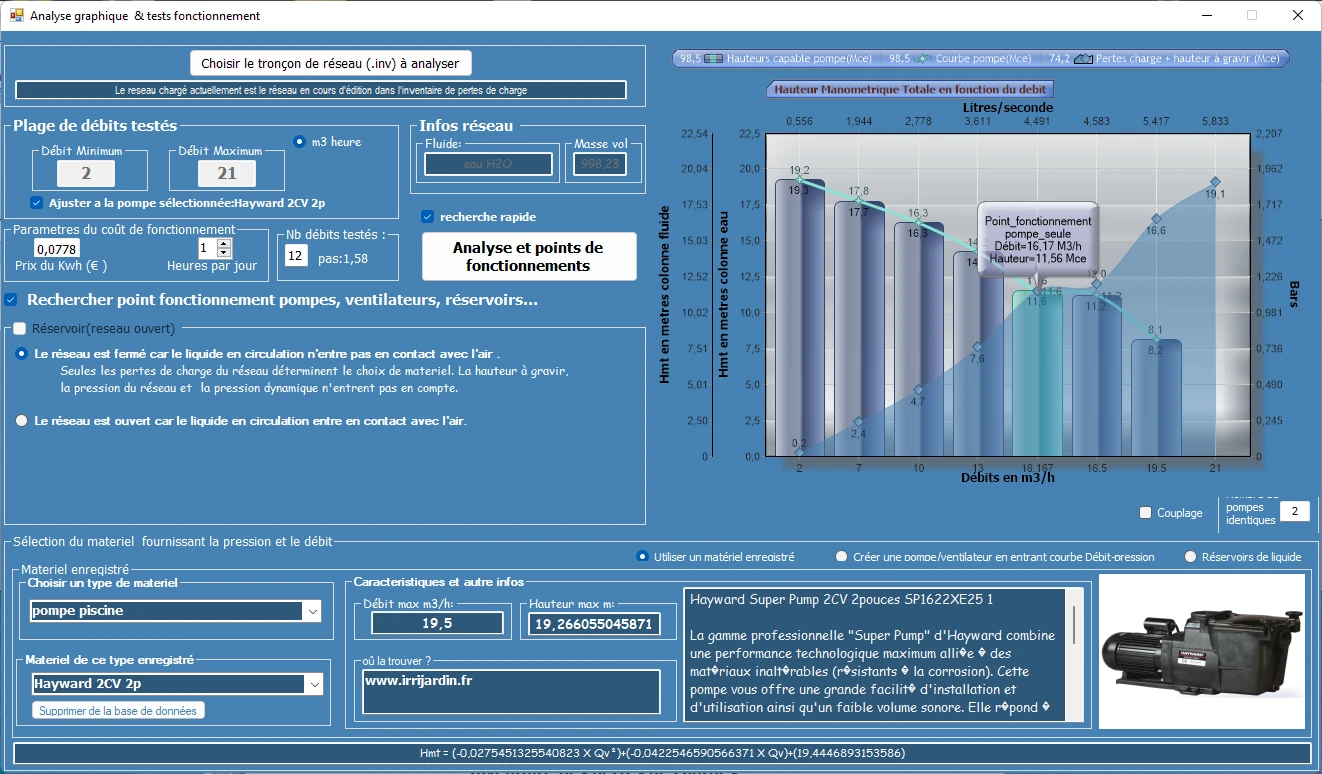Choose Créer une pompe/ventilateur option
Screen dimensions: 1322x774
[x=842, y=556]
